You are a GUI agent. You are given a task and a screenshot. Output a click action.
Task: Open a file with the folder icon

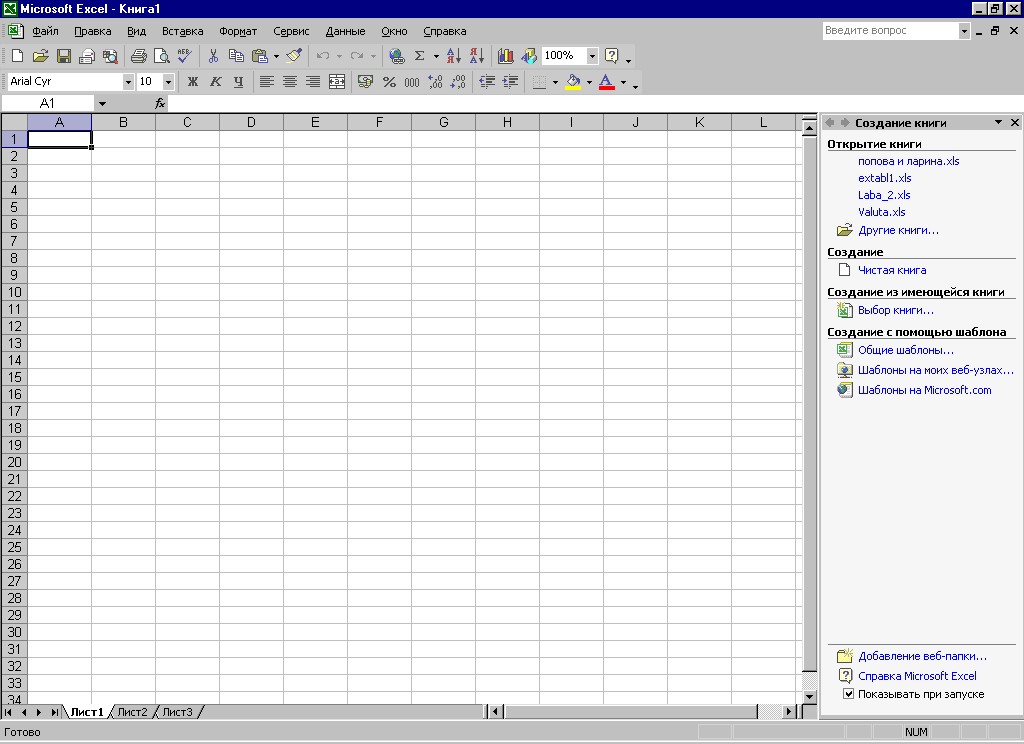tap(40, 56)
